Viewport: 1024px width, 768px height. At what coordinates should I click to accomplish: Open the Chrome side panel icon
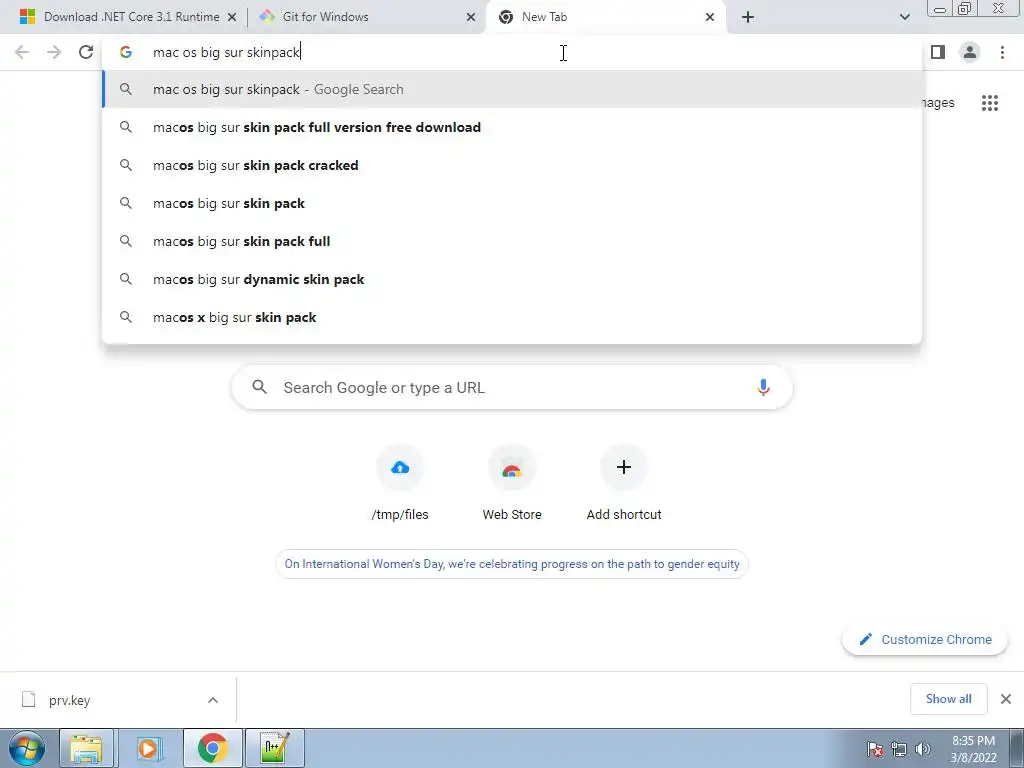[938, 52]
